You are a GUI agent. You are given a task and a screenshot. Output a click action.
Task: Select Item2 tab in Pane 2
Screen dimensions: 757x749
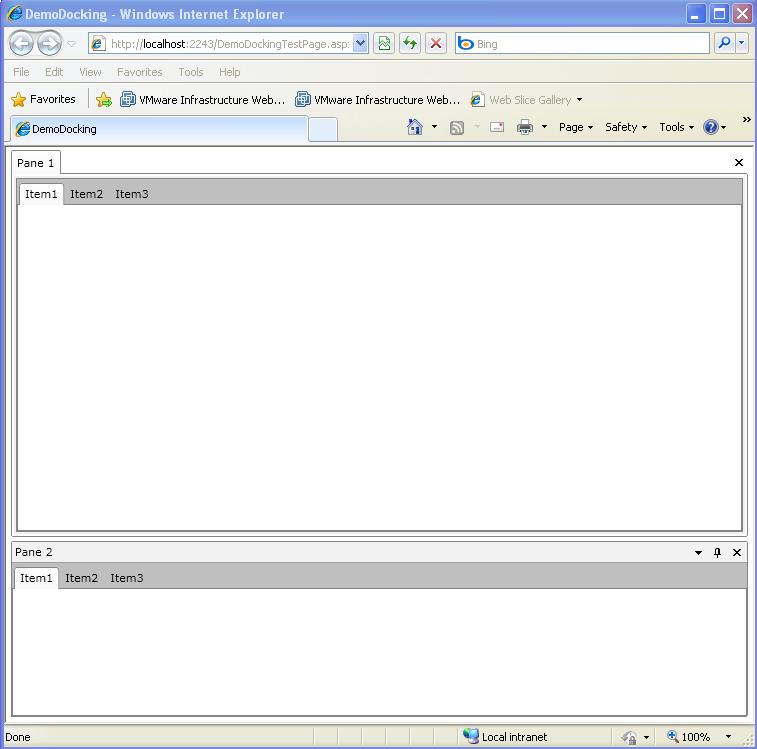coord(82,578)
